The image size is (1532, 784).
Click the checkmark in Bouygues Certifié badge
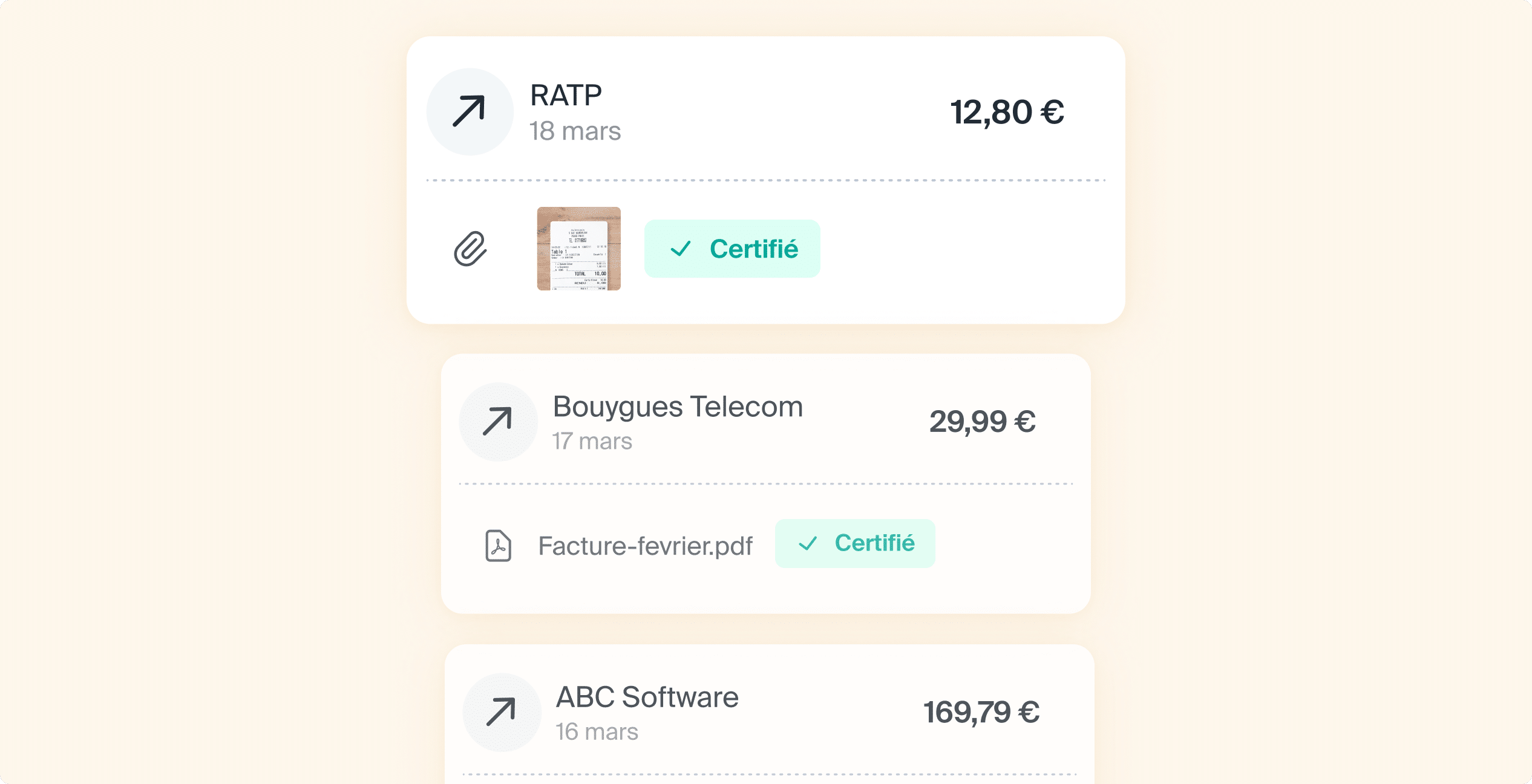pos(808,543)
